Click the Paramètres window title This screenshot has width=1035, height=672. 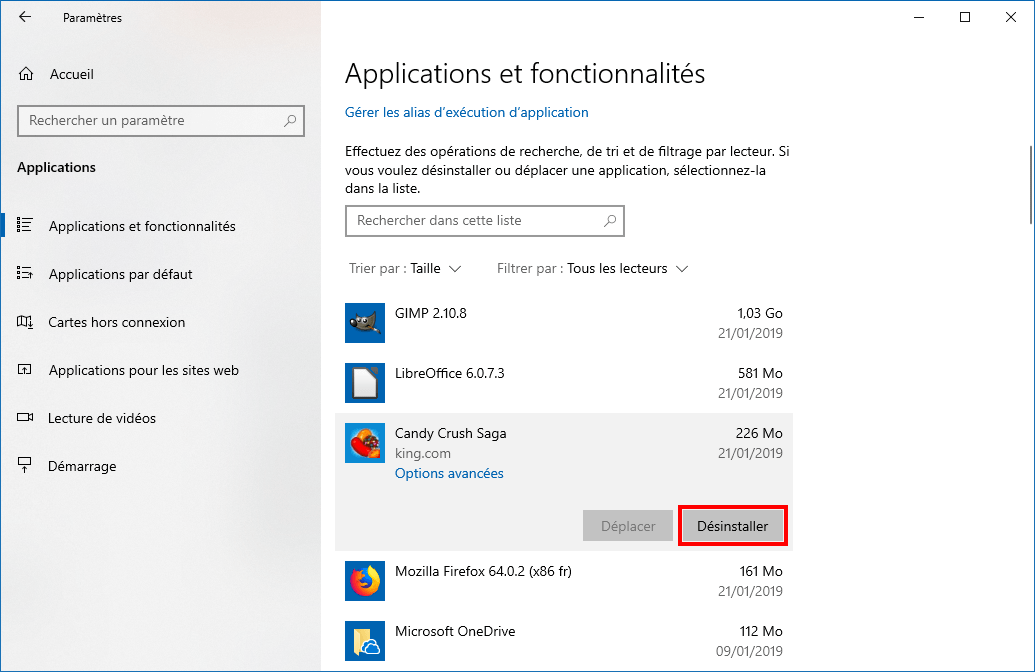point(92,18)
